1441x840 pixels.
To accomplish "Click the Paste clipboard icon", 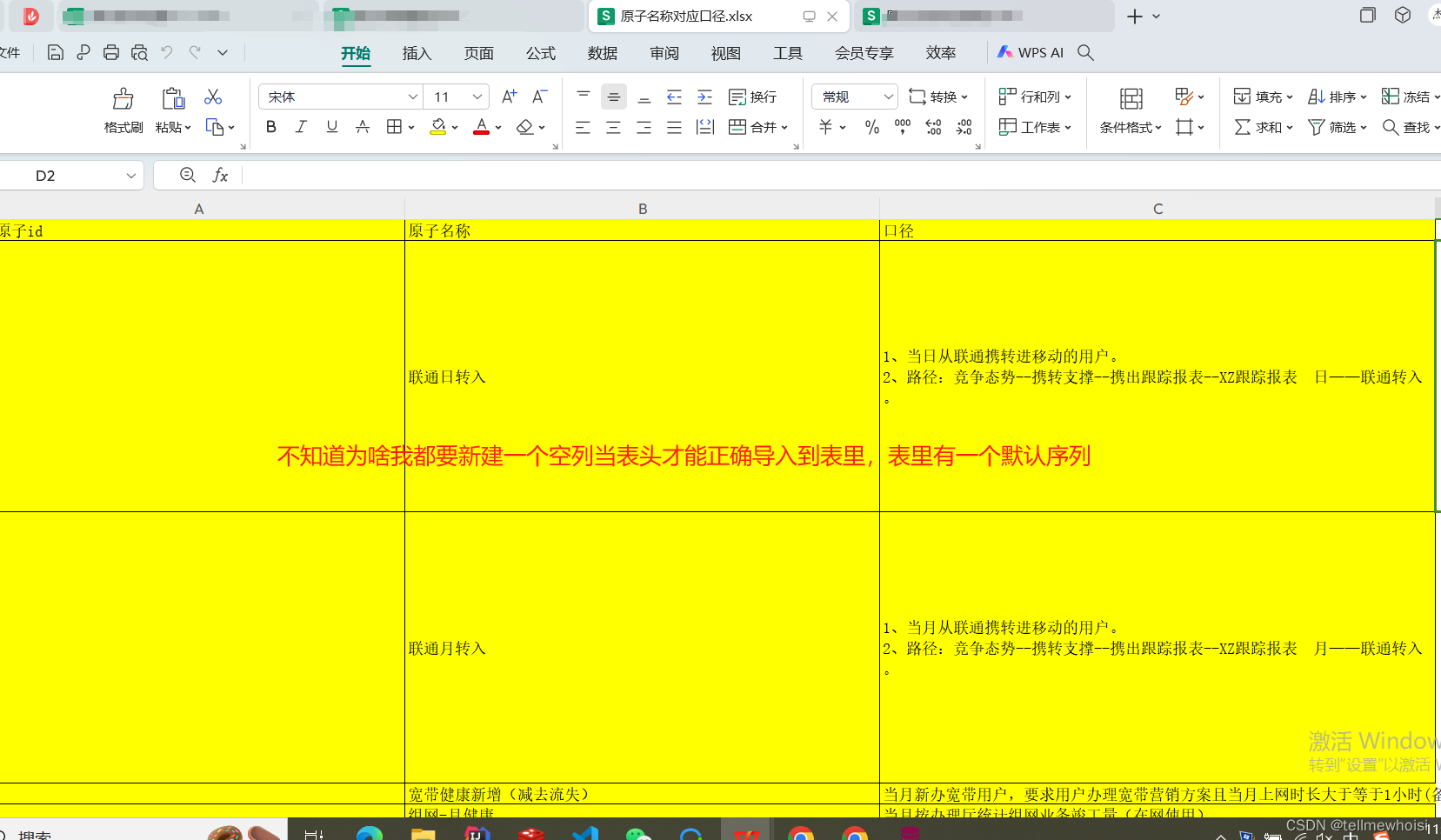I will click(173, 98).
